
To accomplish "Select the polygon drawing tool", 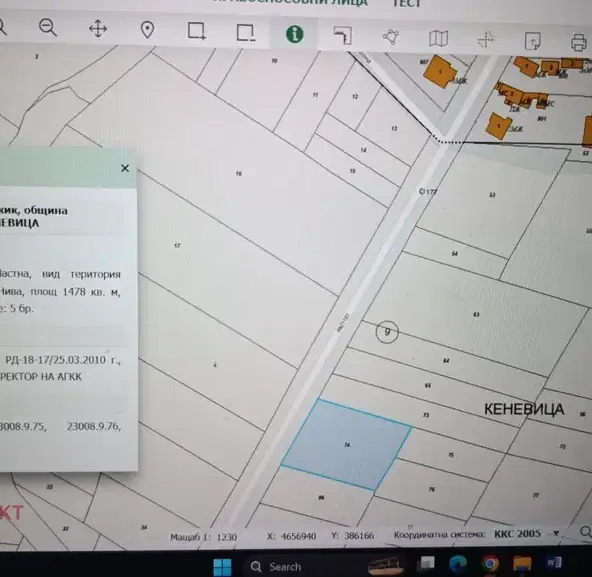I will point(391,37).
